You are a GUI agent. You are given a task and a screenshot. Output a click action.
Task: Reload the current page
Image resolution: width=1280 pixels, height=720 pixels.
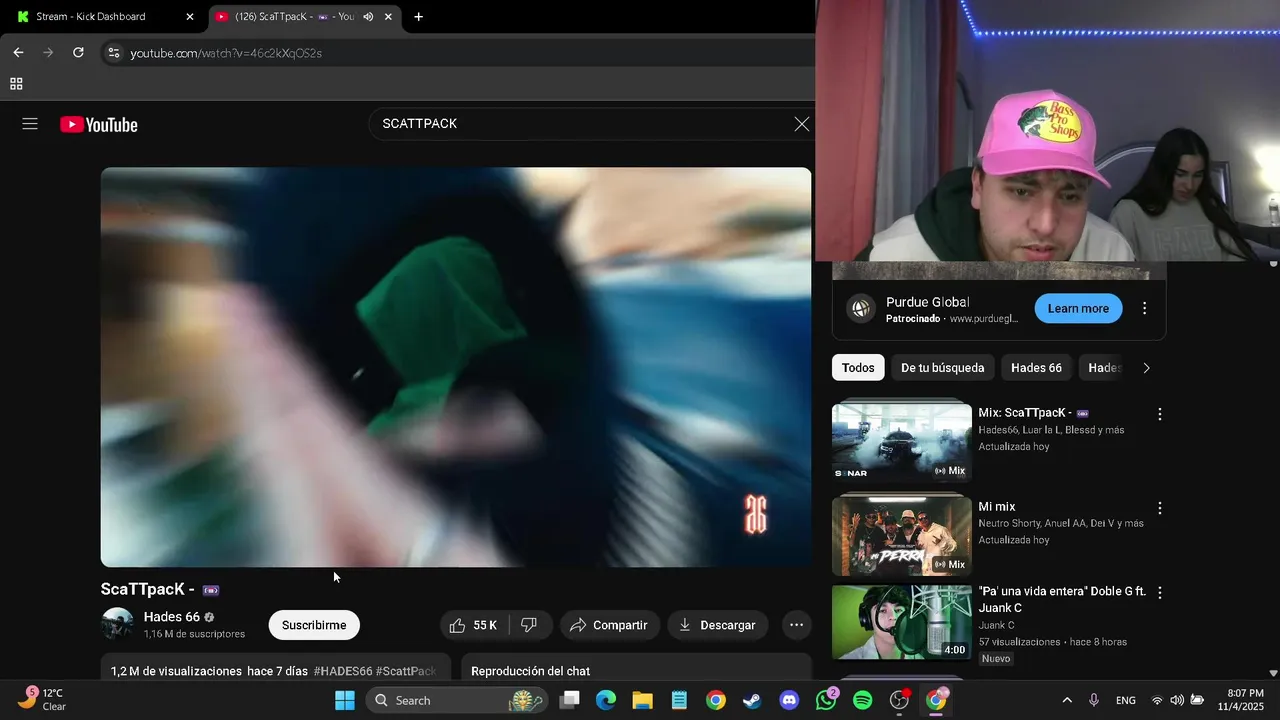tap(78, 53)
